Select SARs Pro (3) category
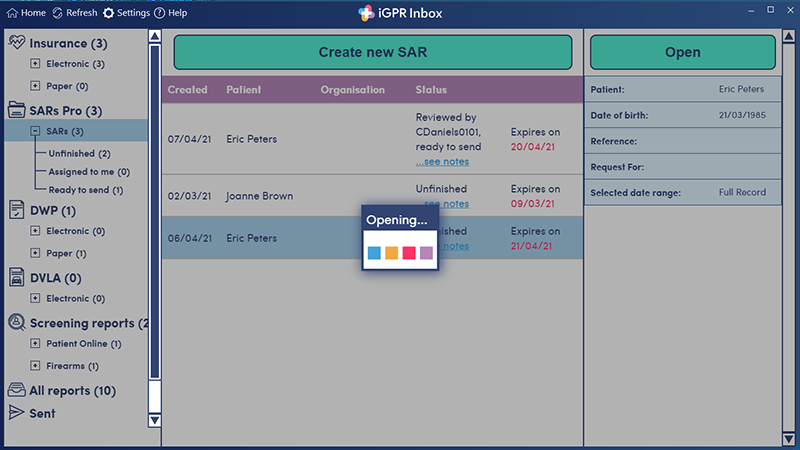The height and width of the screenshot is (450, 800). [66, 111]
